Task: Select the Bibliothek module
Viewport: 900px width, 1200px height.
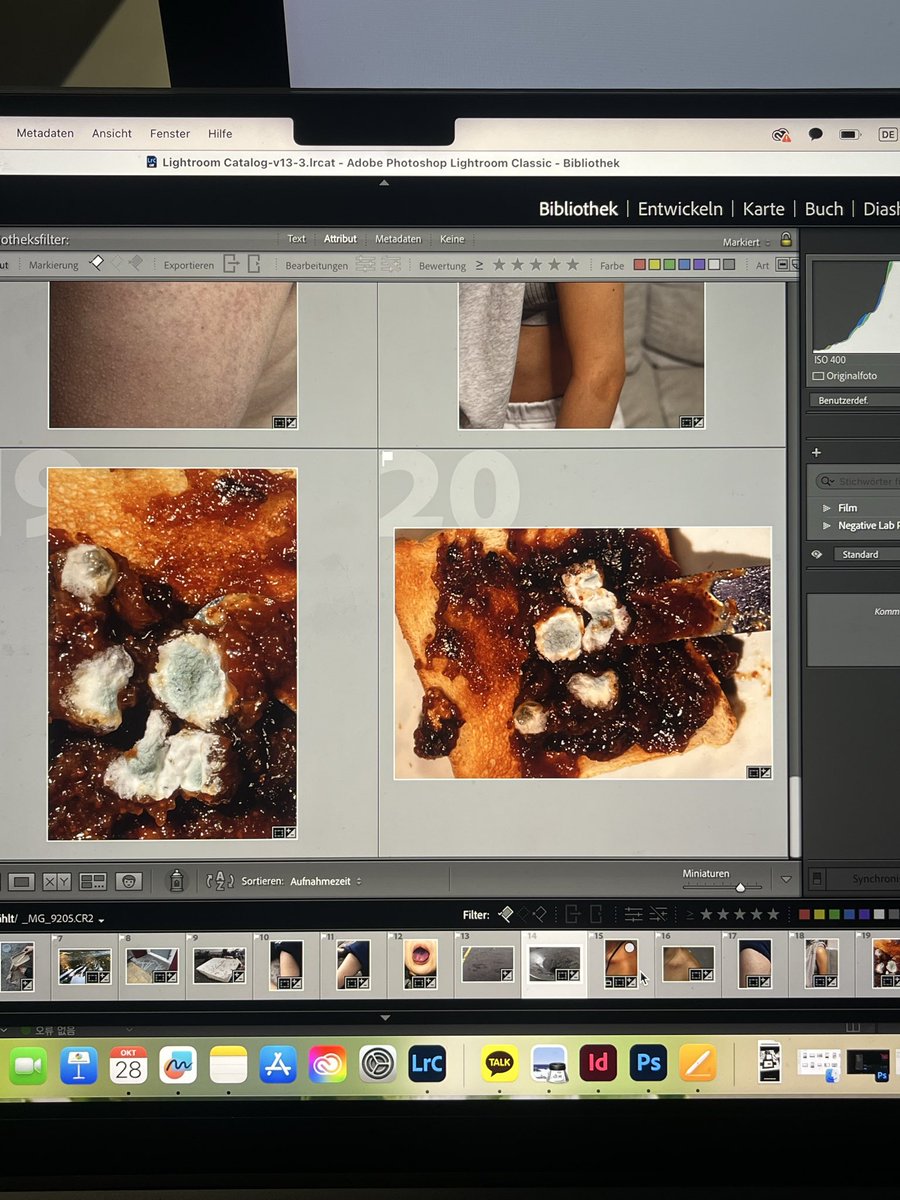Action: click(578, 209)
